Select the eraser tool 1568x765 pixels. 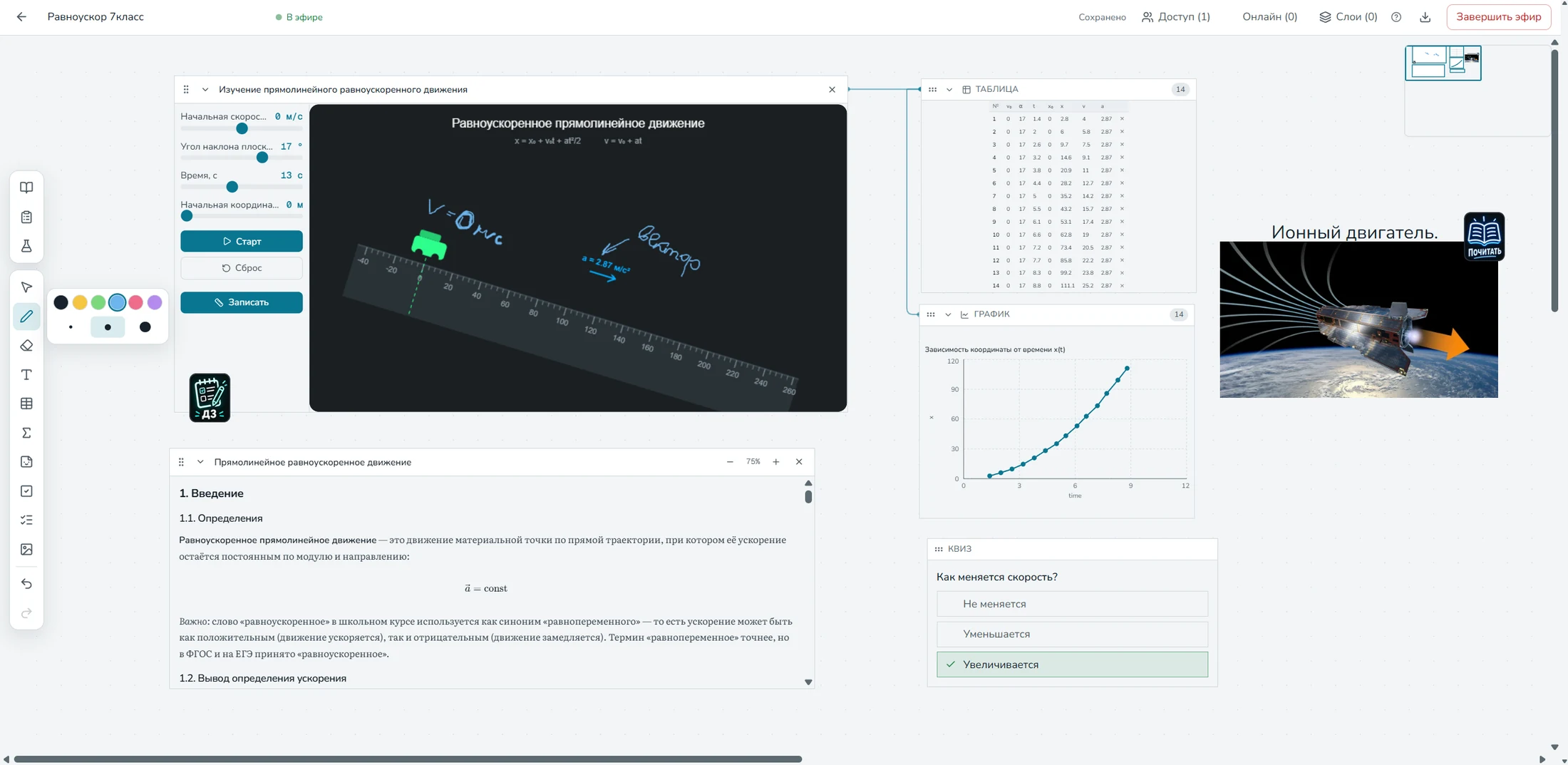26,346
